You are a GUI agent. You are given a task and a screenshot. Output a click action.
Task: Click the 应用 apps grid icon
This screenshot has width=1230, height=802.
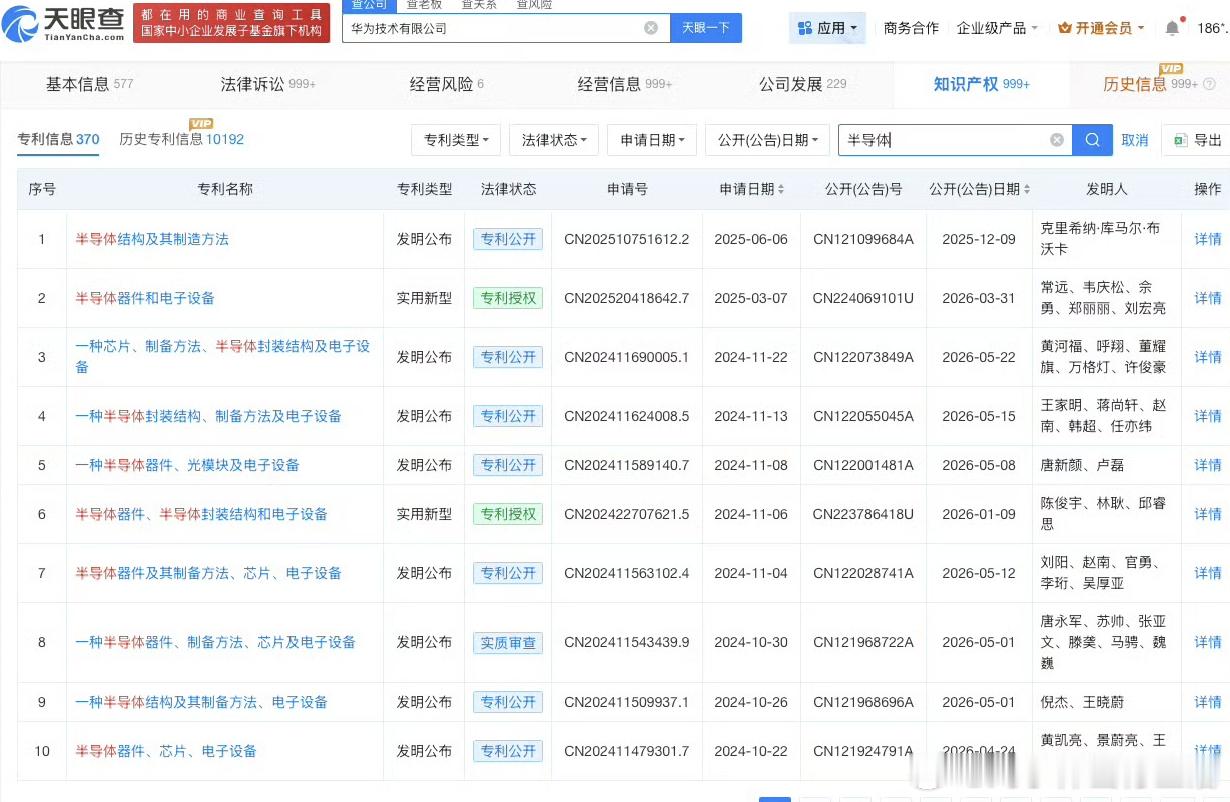coord(805,28)
